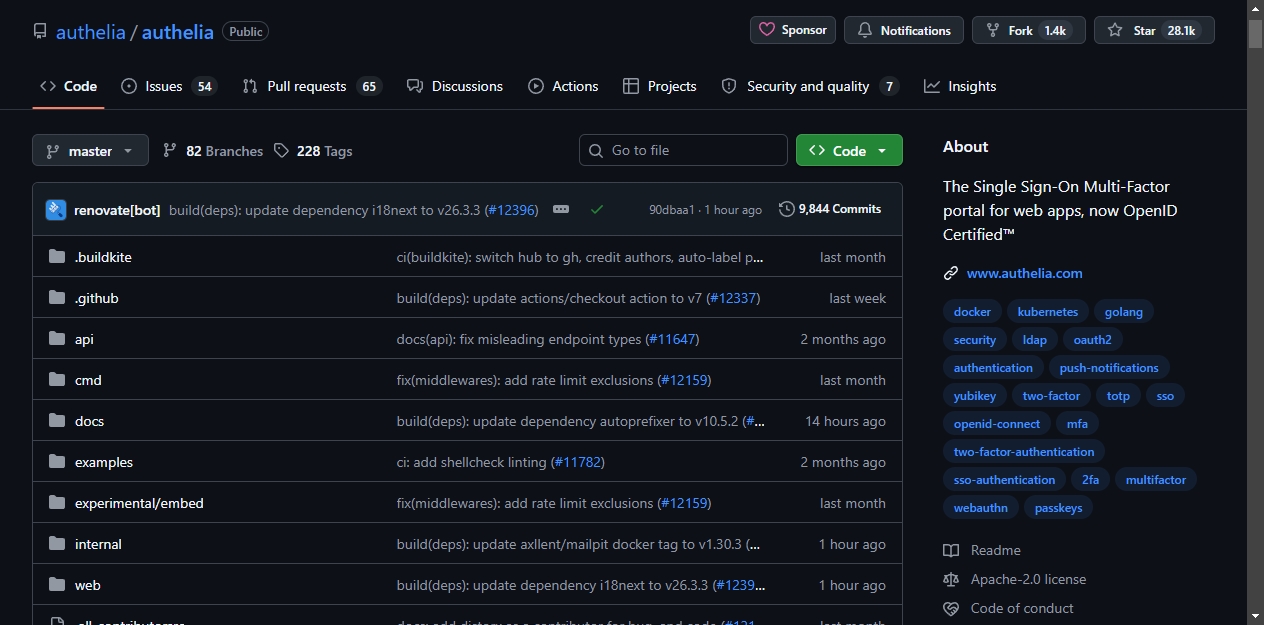Viewport: 1264px width, 625px height.
Task: Select the ldap topic tag
Action: 1035,340
